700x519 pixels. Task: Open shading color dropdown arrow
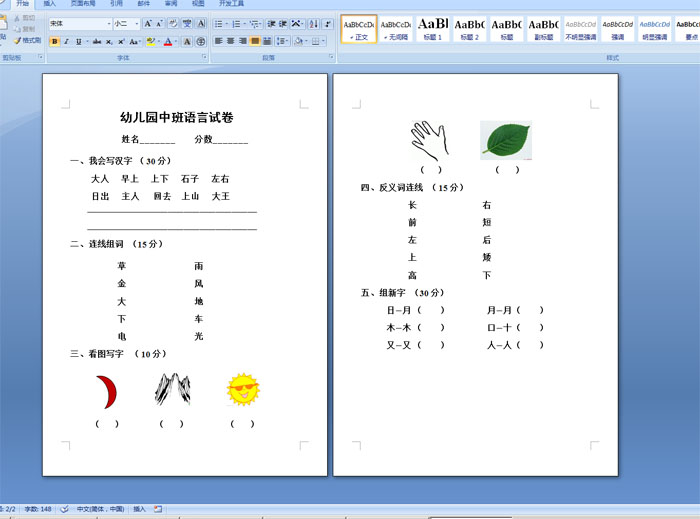[307, 41]
